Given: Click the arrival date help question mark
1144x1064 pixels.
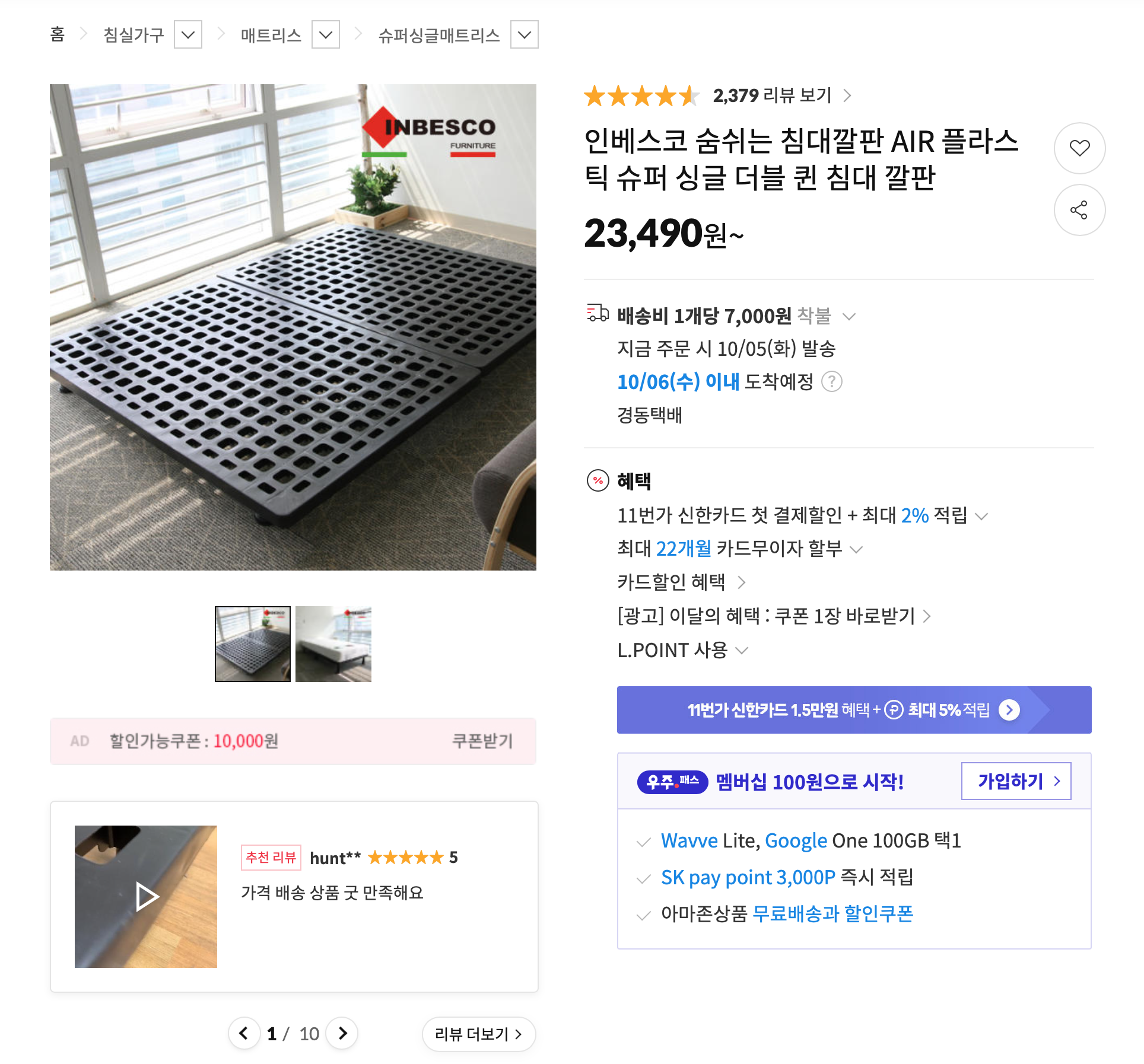Looking at the screenshot, I should coord(832,381).
